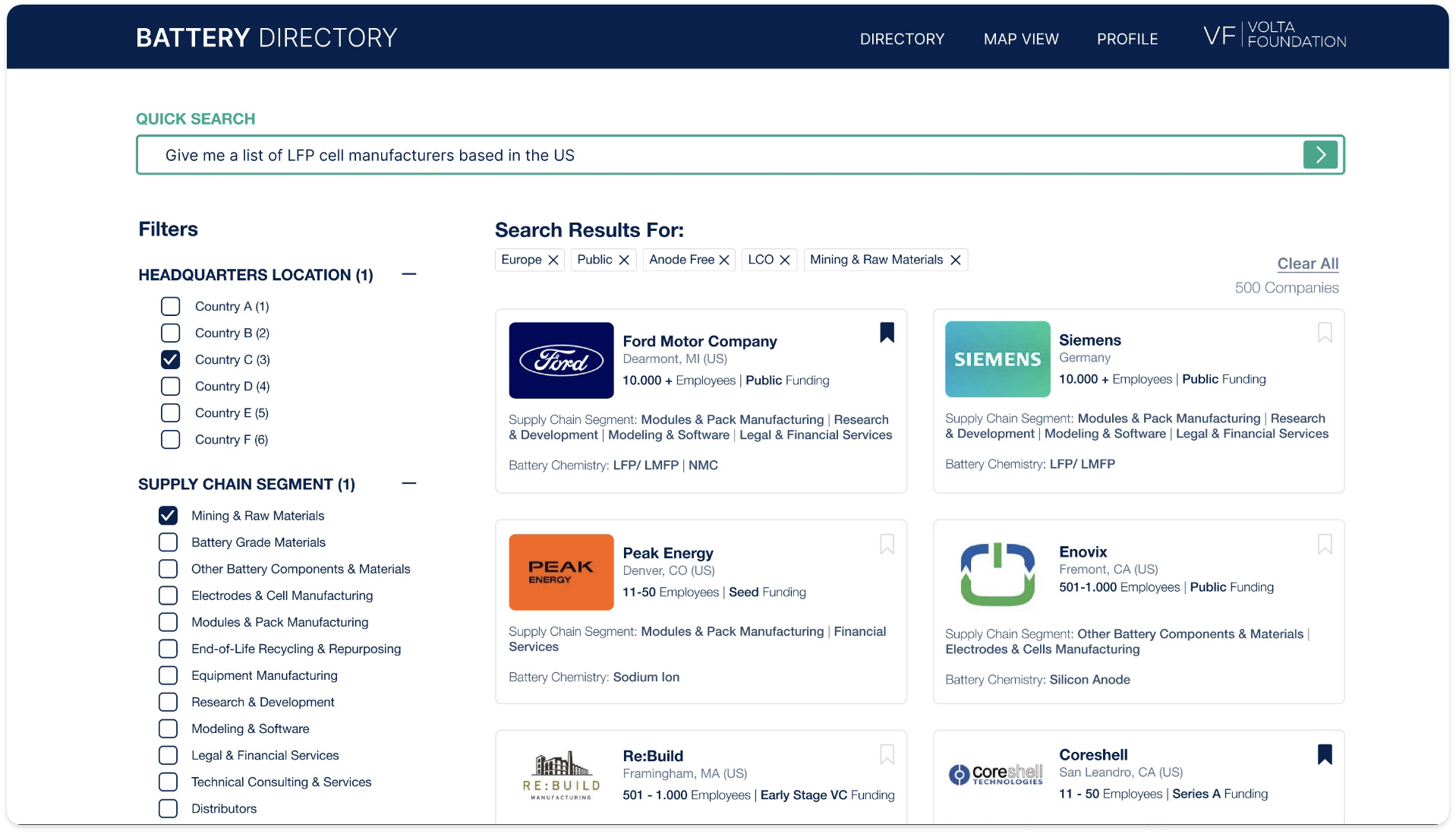Click 'Silicon Anode' battery chemistry text
The width and height of the screenshot is (1456, 834).
pos(1089,680)
